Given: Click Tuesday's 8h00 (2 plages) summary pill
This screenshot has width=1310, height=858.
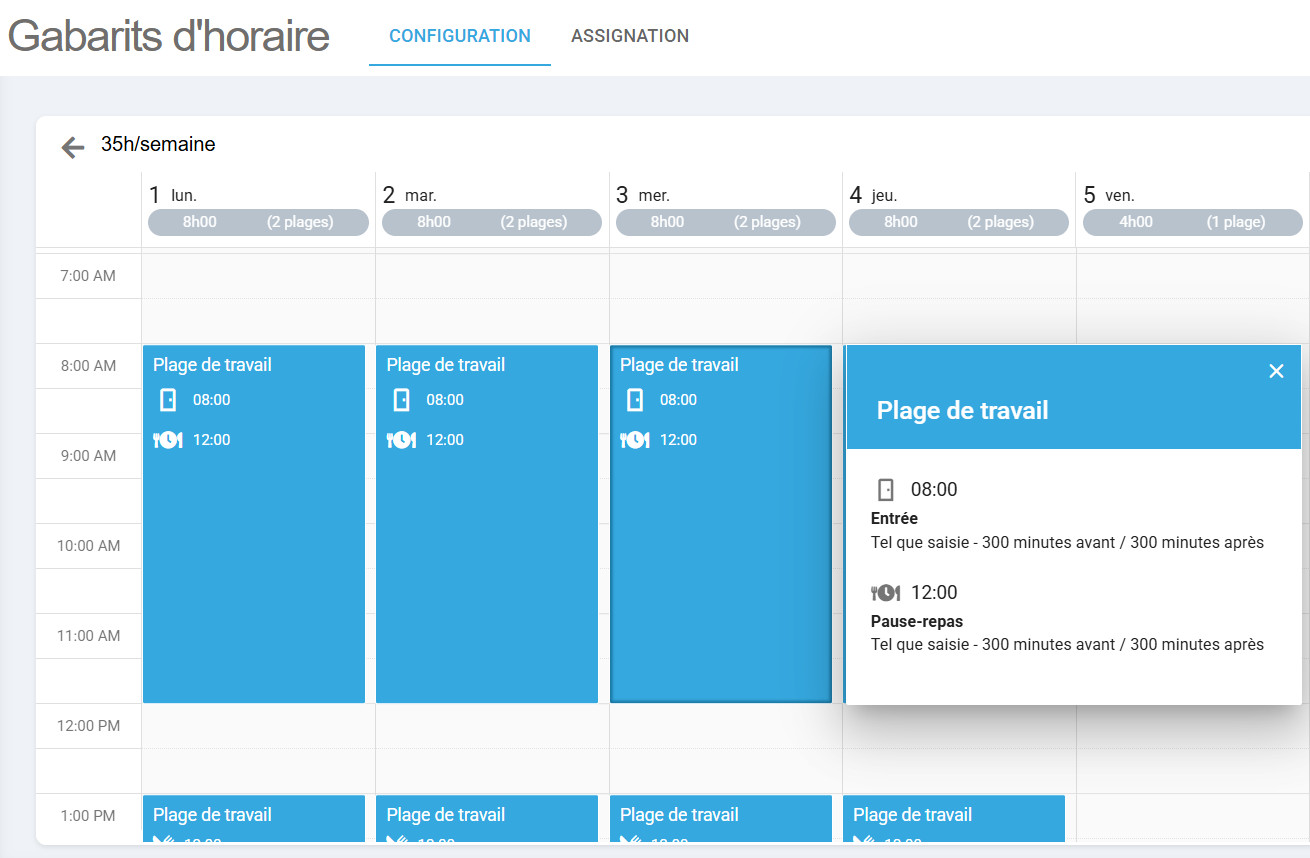Looking at the screenshot, I should tap(492, 222).
